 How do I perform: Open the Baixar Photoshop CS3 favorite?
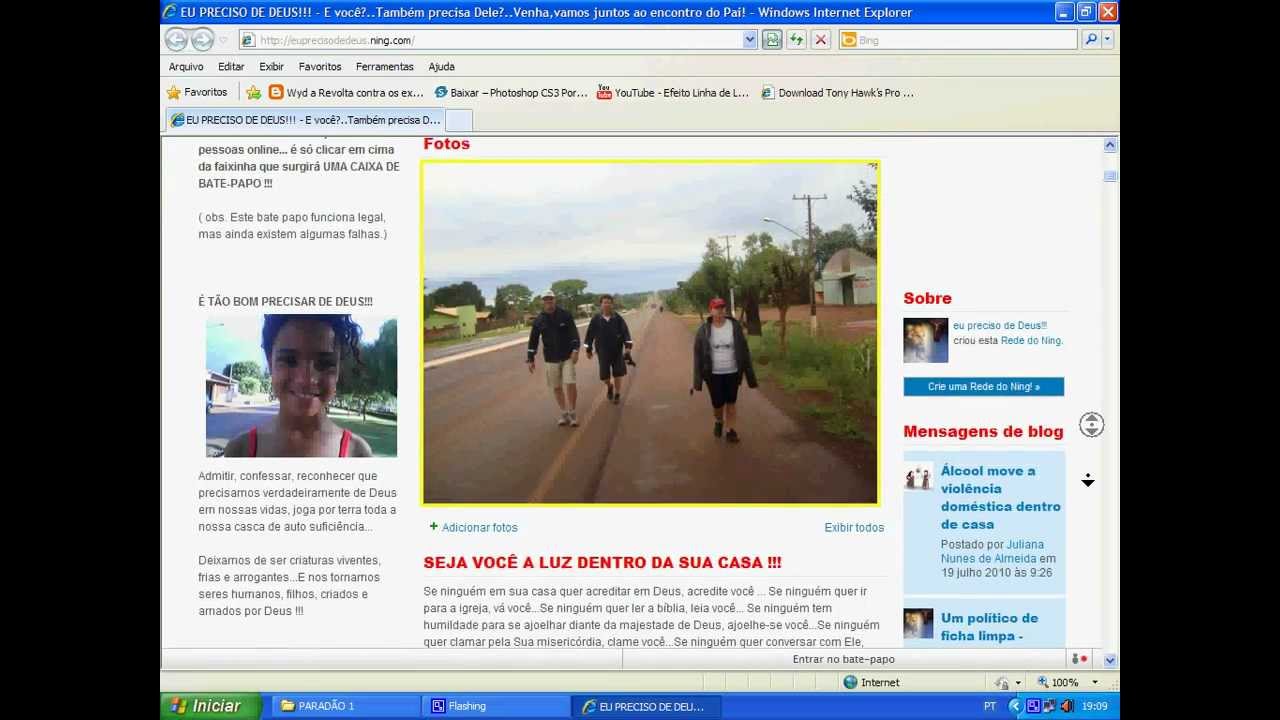511,92
